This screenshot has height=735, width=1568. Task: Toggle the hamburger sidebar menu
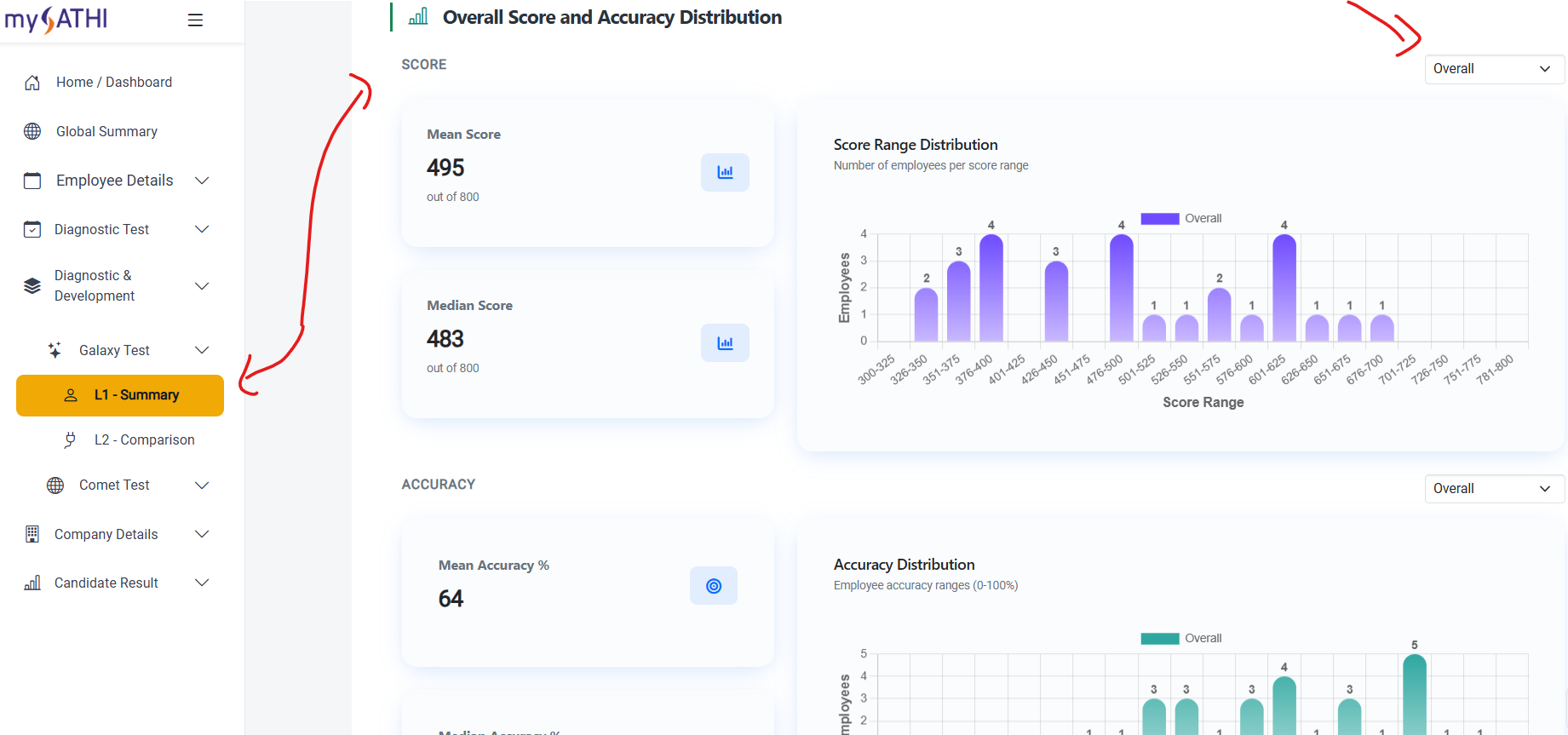coord(195,20)
